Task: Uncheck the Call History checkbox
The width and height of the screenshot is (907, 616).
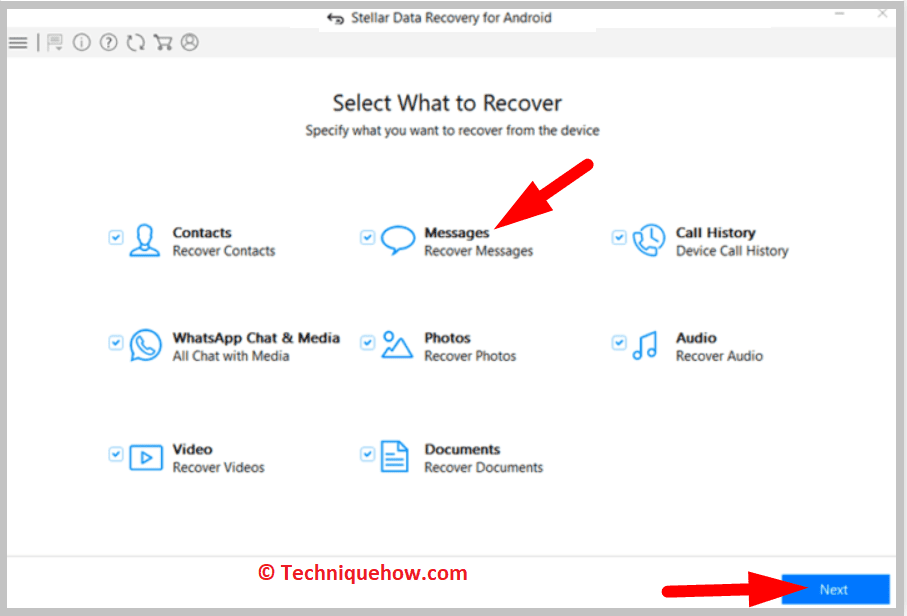Action: click(x=619, y=237)
